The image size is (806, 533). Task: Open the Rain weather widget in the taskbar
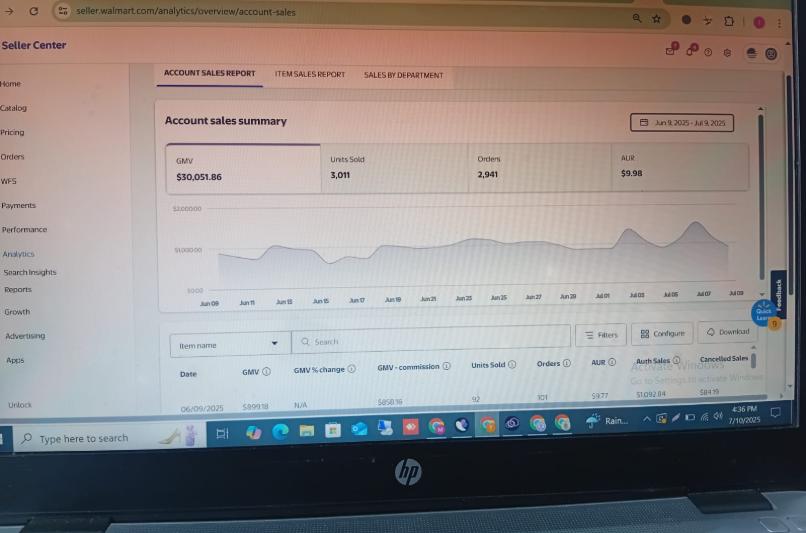click(607, 421)
